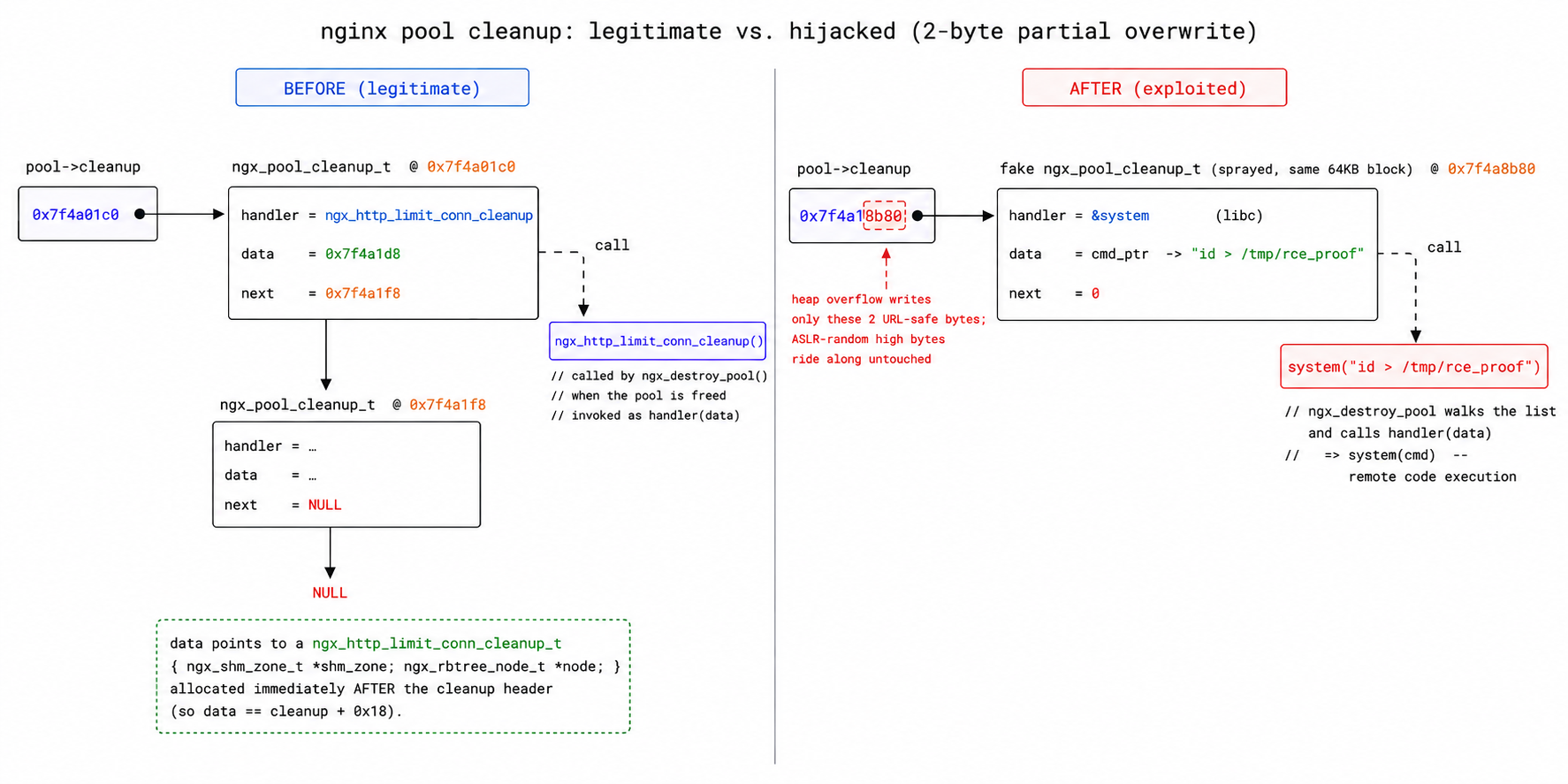This screenshot has width=1568, height=784.
Task: Click orange address 0x7f4a8b80
Action: tap(1491, 169)
